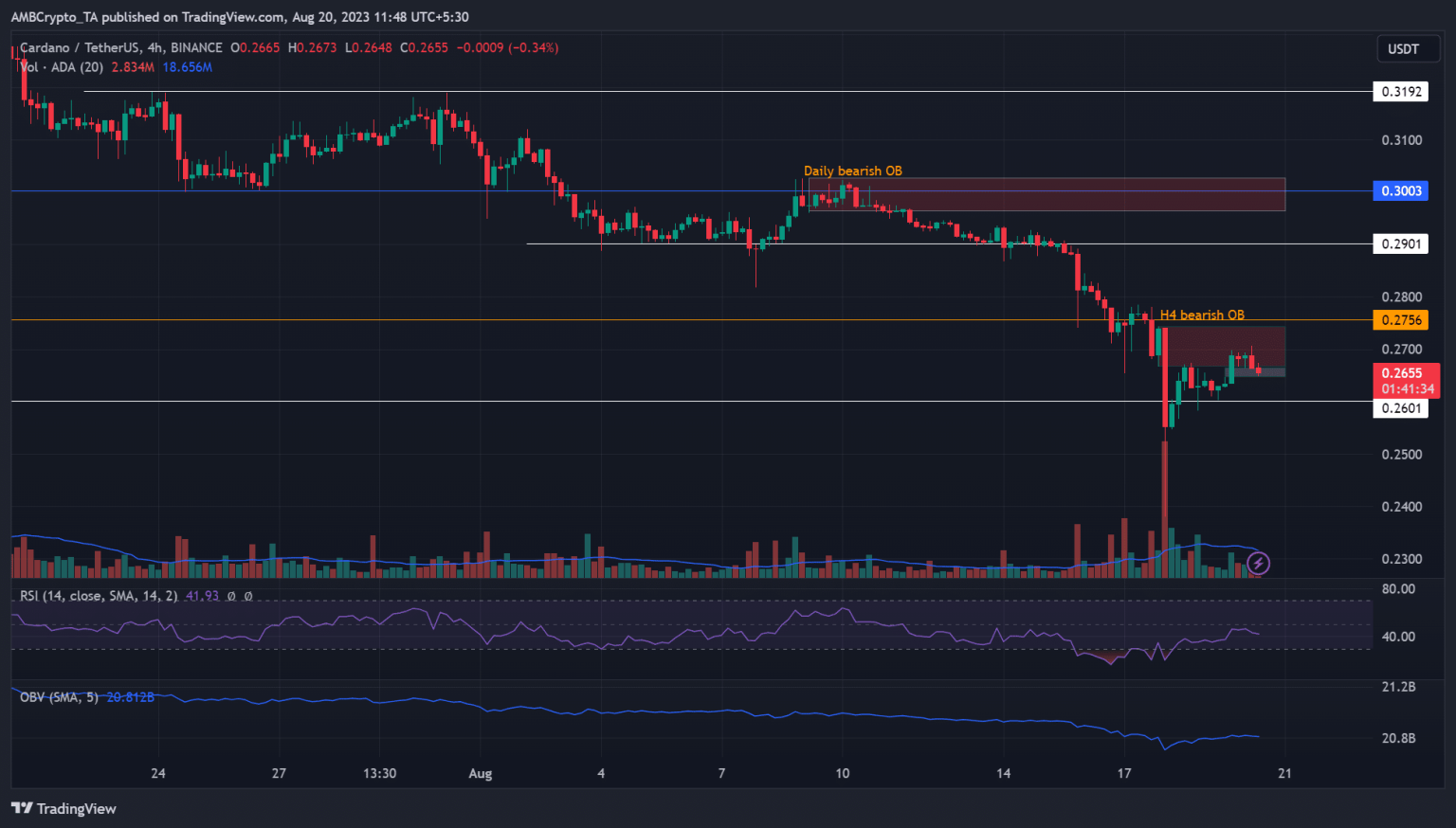1456x828 pixels.
Task: Click the second ø icon in the RSI legend
Action: click(247, 597)
